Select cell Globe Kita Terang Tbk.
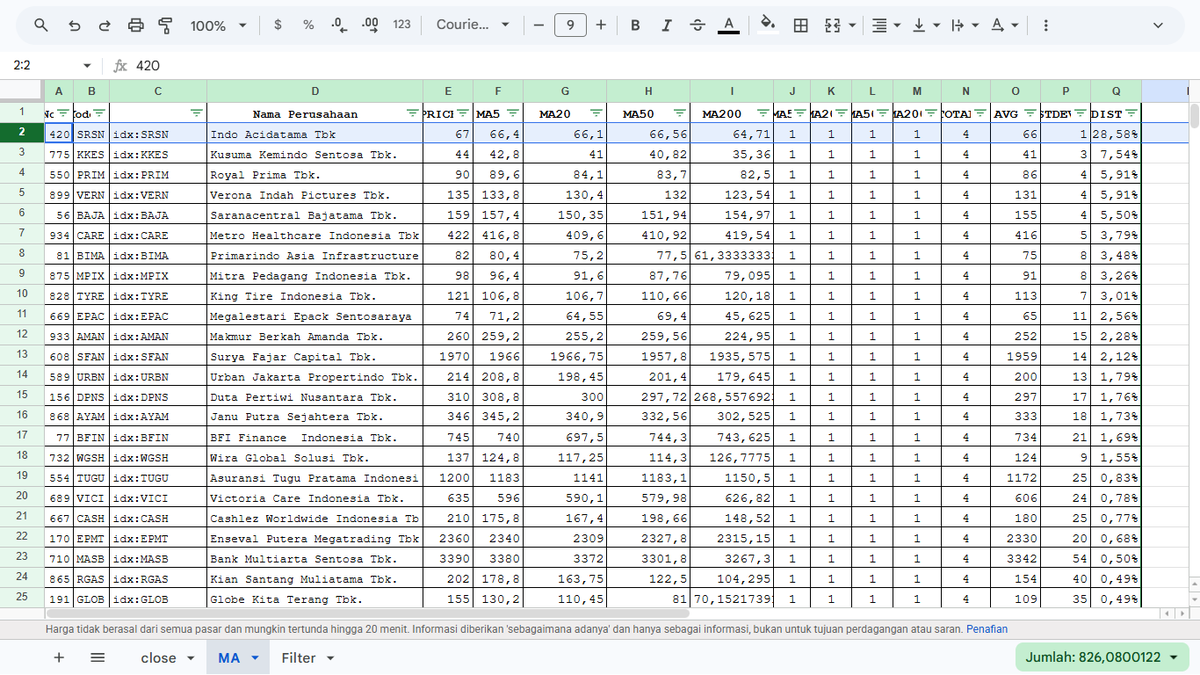The height and width of the screenshot is (675, 1200). 315,599
